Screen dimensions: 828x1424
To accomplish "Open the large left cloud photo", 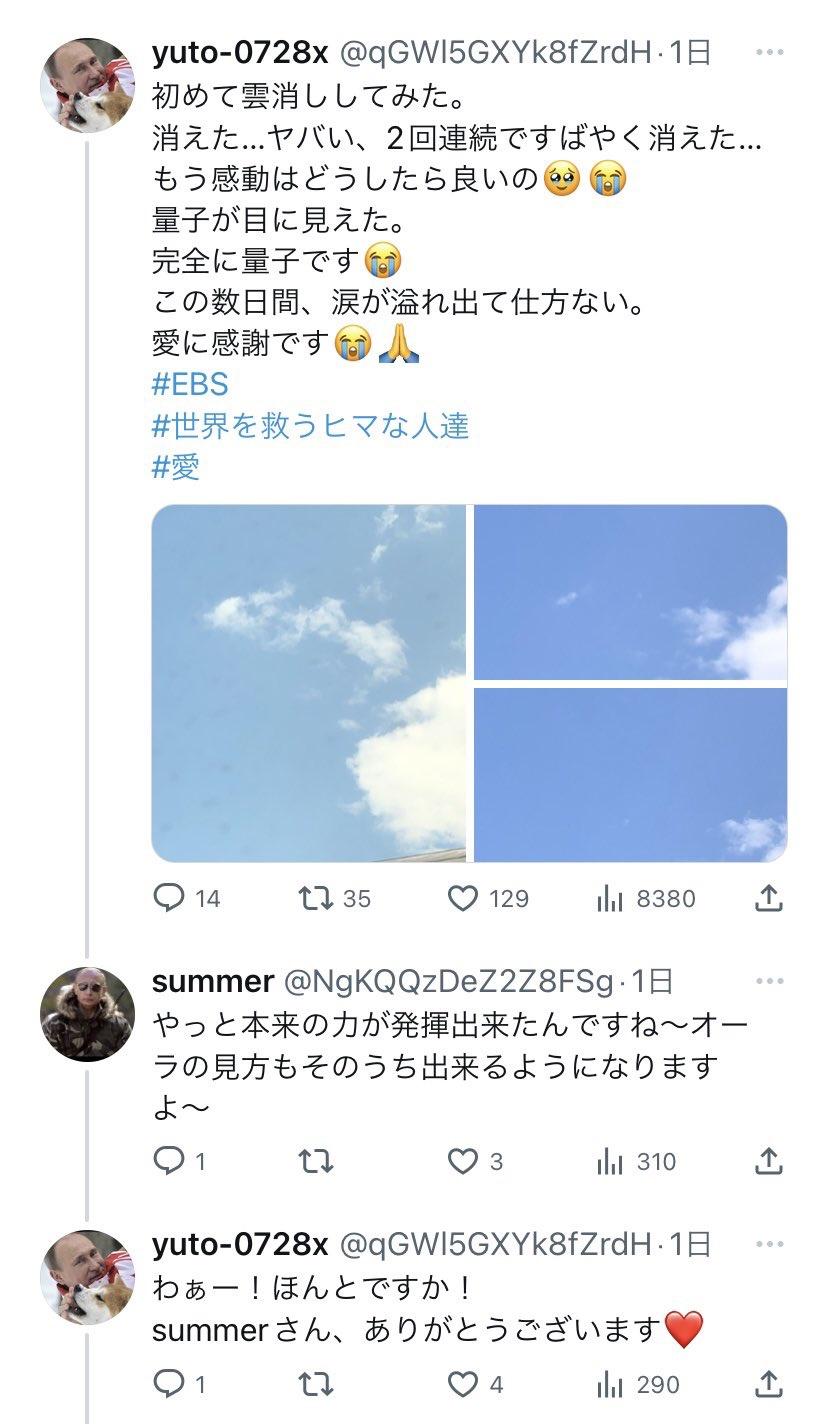I will [308, 683].
